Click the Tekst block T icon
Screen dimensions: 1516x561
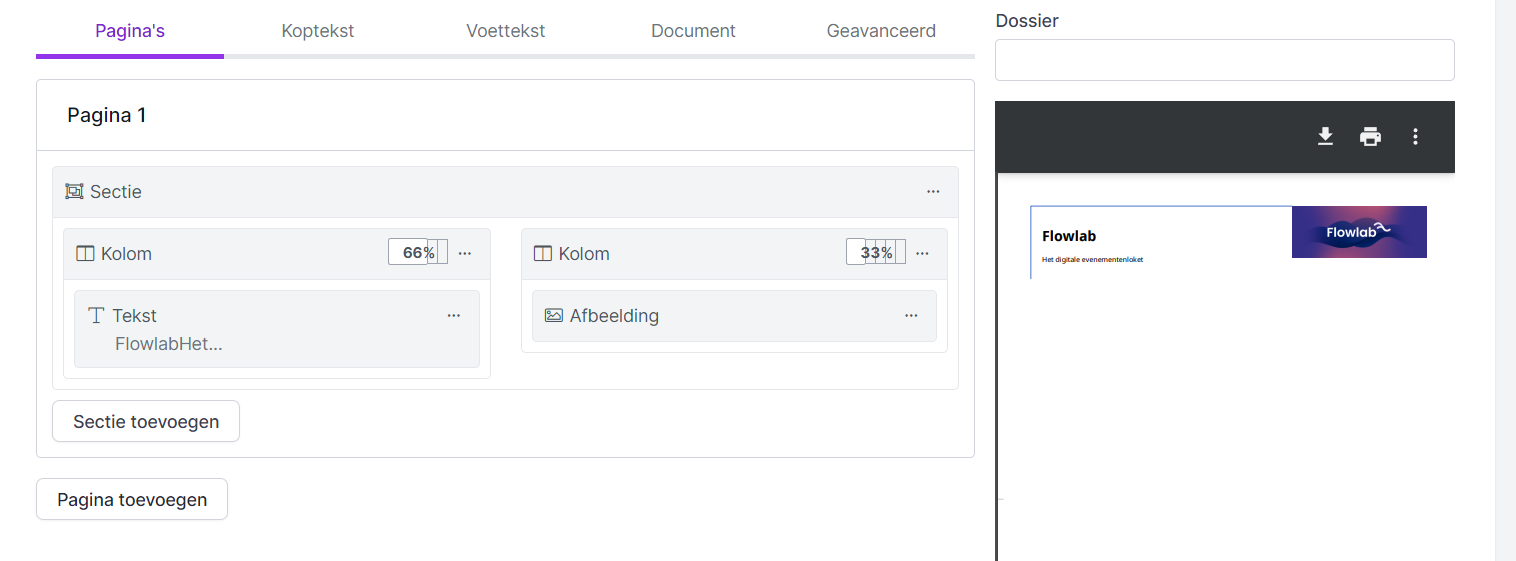pyautogui.click(x=96, y=316)
